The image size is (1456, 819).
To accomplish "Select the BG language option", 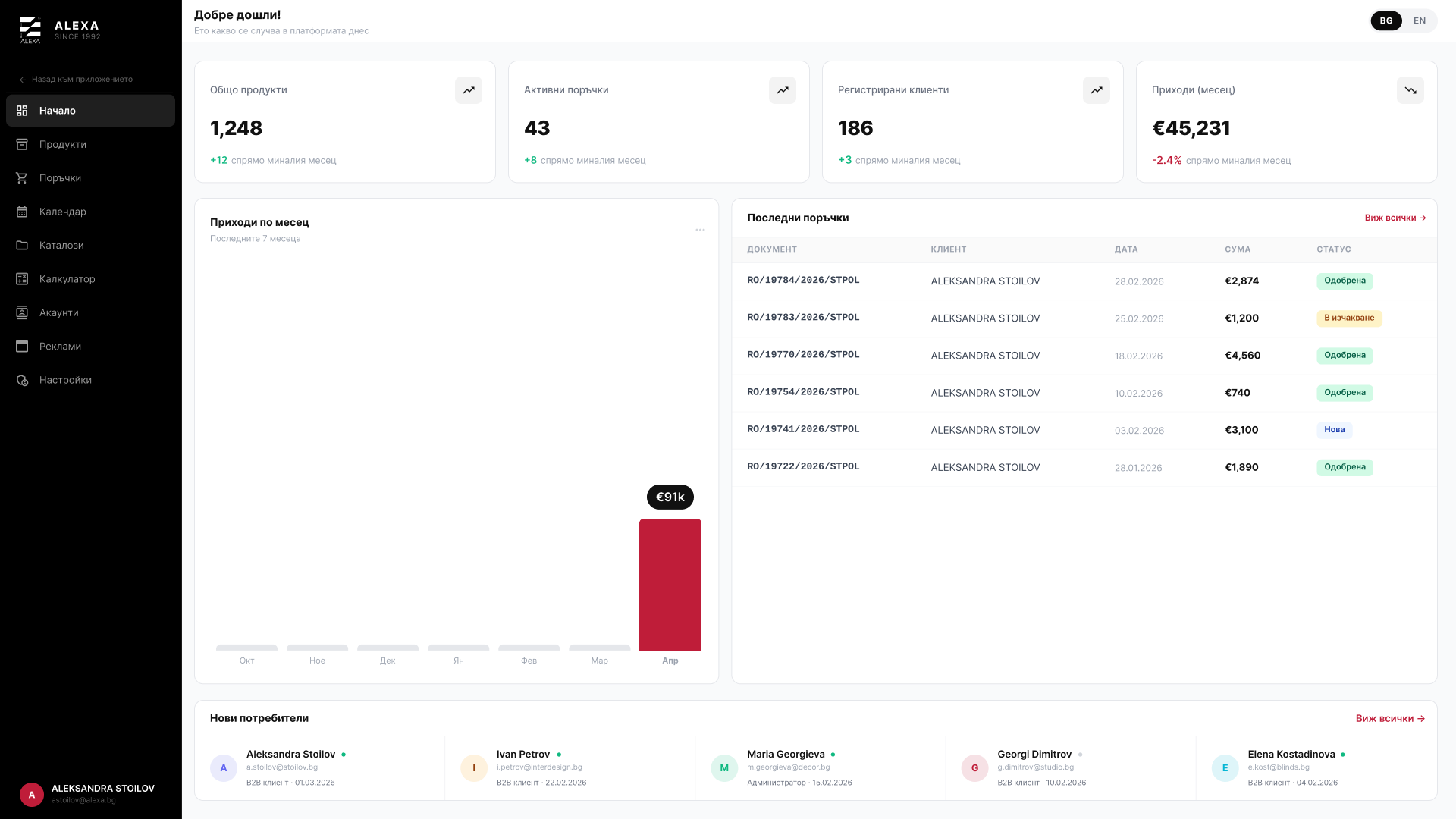I will (x=1386, y=20).
